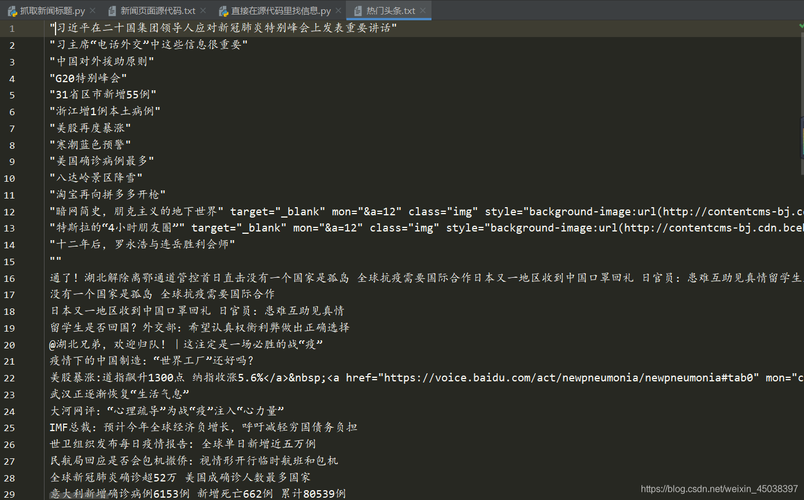Screen dimensions: 804x500
Task: Click line 18 "日本又一地区收到中国口罩回礼"
Action: (x=197, y=311)
